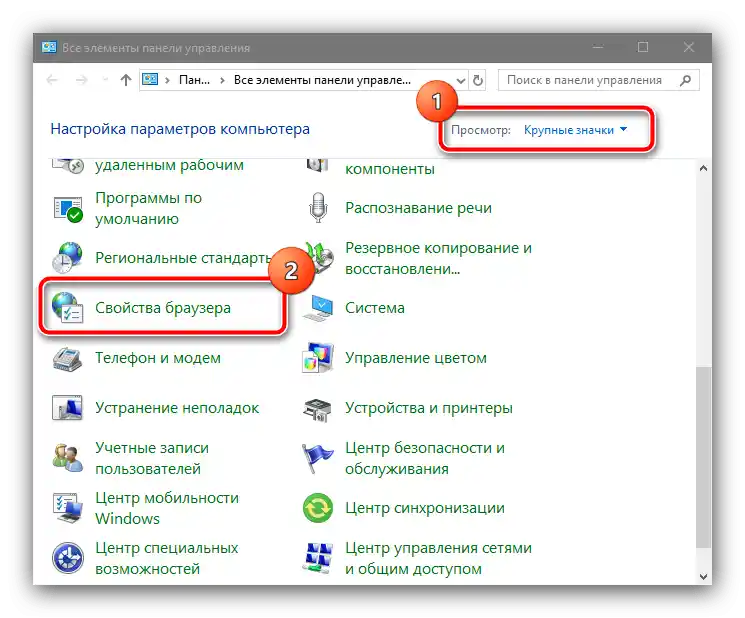745x618 pixels.
Task: Open Устройства и принтеры text link
Action: (429, 408)
